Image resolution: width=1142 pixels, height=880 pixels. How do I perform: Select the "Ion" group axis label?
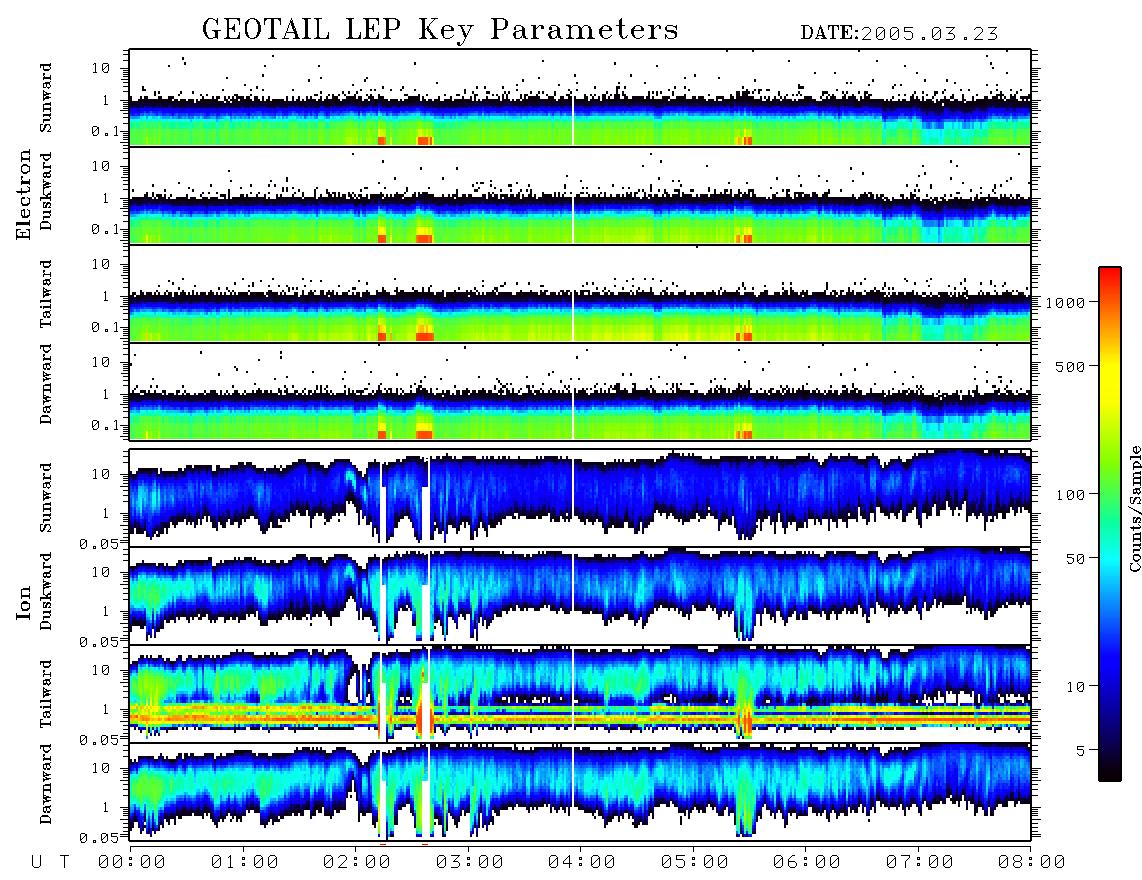pyautogui.click(x=24, y=602)
